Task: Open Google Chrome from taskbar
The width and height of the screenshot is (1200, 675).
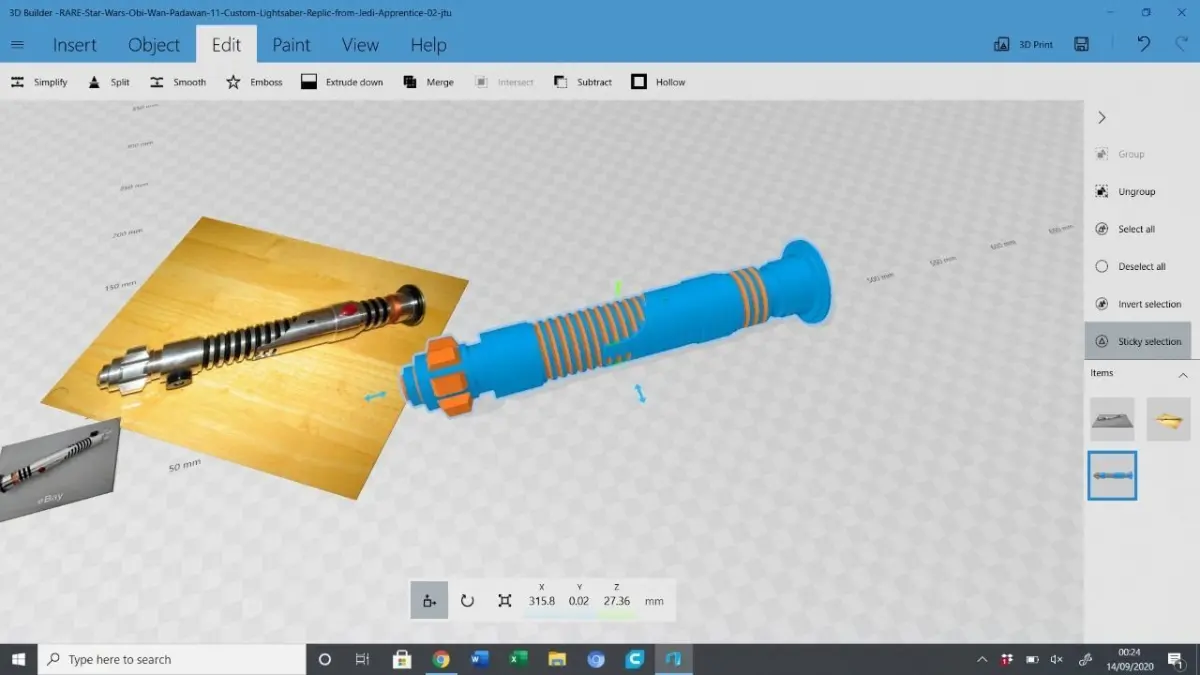Action: pos(441,659)
